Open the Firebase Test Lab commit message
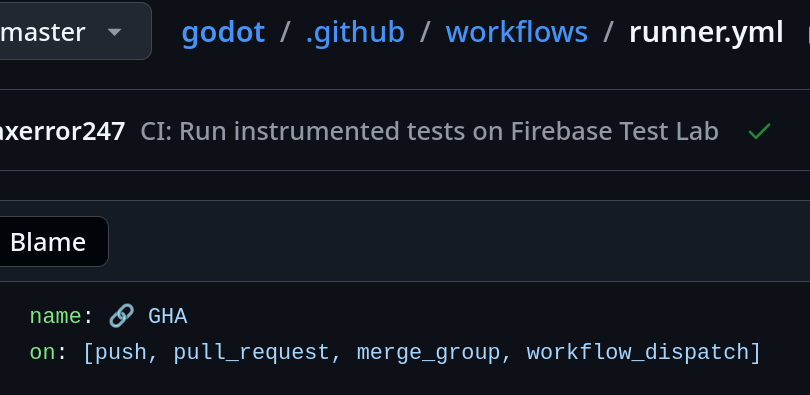The height and width of the screenshot is (395, 810). [429, 131]
